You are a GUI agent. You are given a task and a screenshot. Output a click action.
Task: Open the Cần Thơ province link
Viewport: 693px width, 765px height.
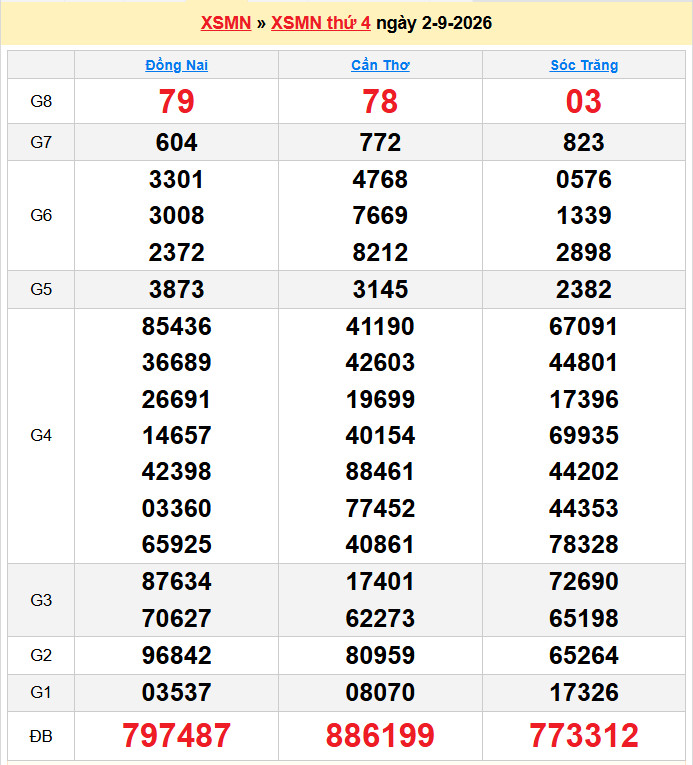click(380, 65)
